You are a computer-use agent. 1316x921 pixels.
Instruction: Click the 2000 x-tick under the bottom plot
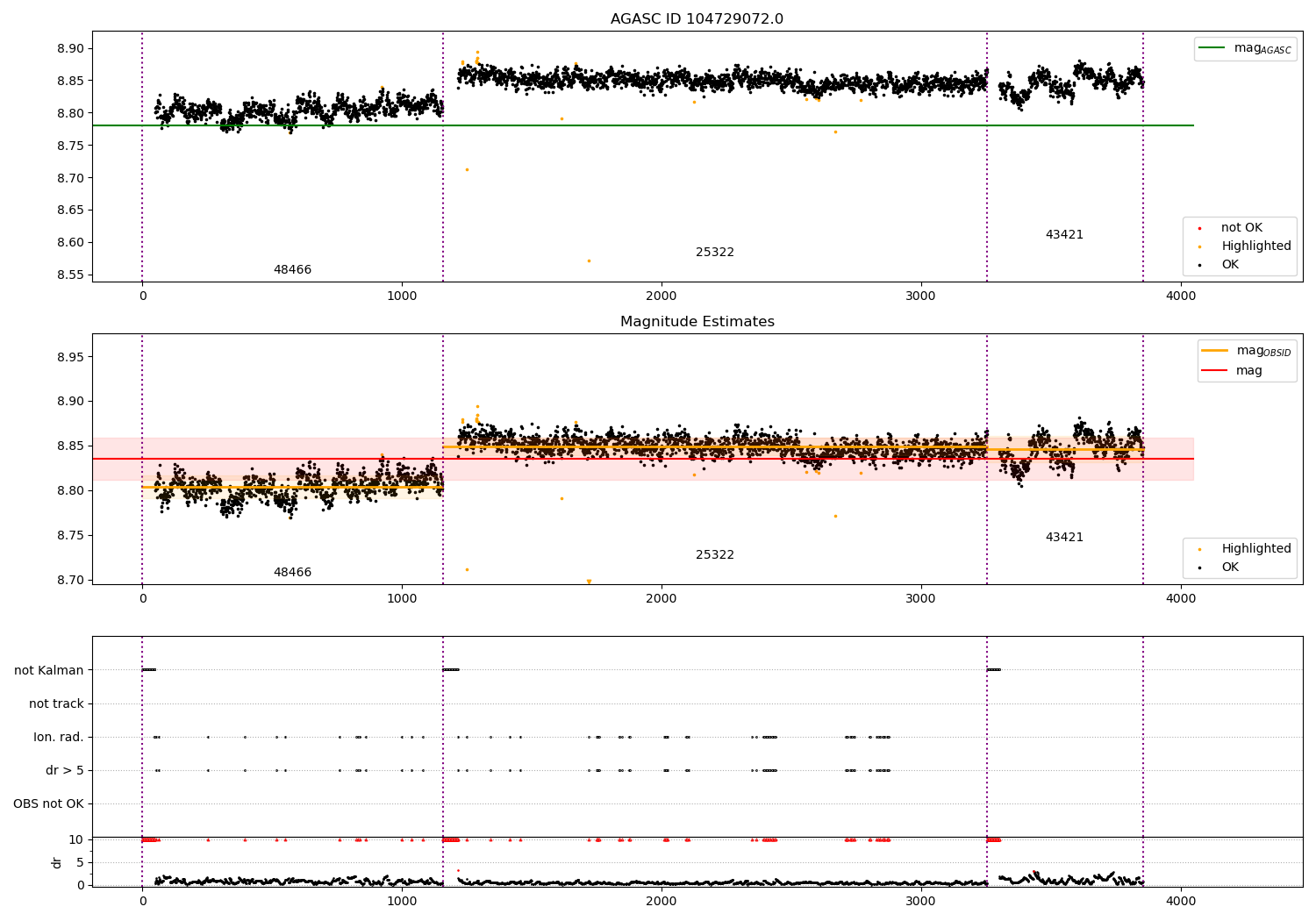tap(662, 901)
